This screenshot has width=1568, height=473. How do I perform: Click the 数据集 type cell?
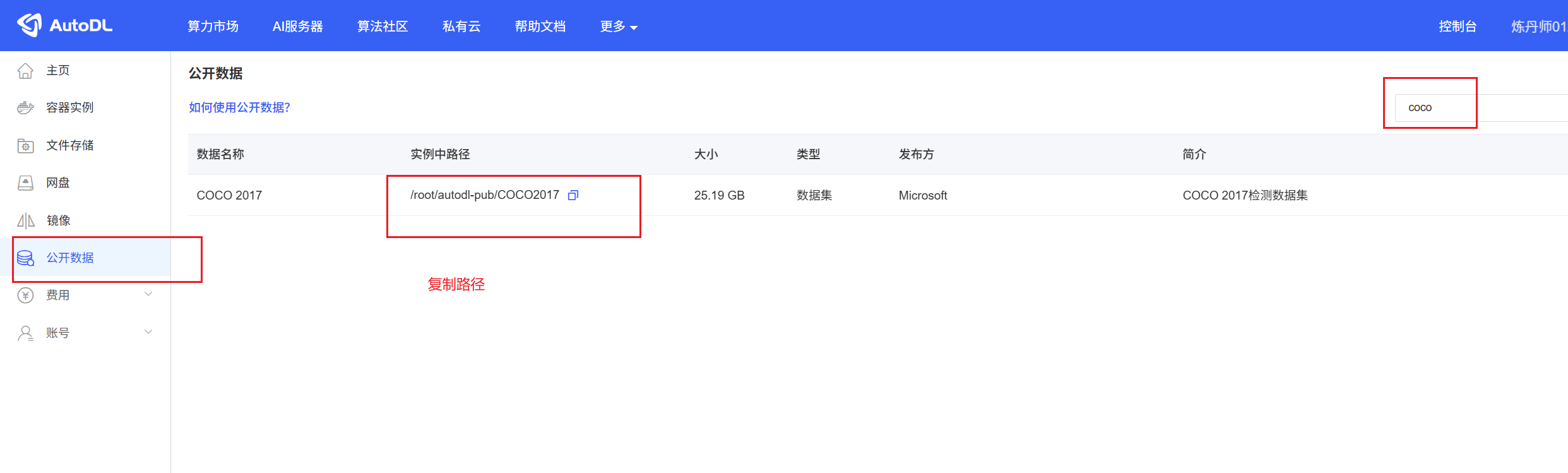point(814,195)
